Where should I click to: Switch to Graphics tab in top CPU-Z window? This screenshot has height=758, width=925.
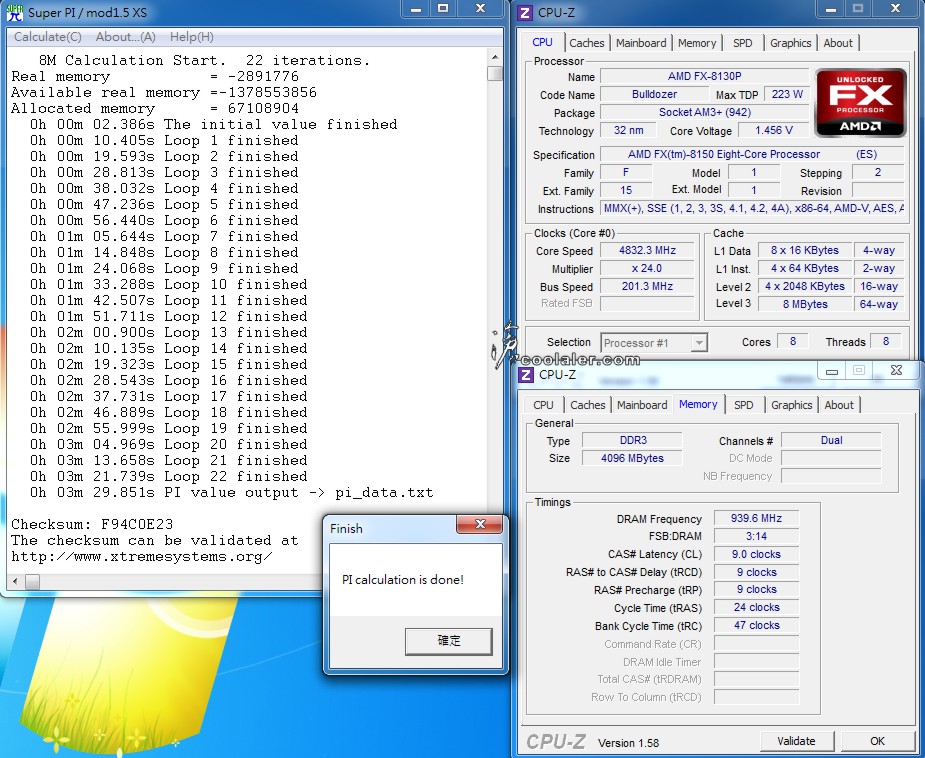coord(790,43)
